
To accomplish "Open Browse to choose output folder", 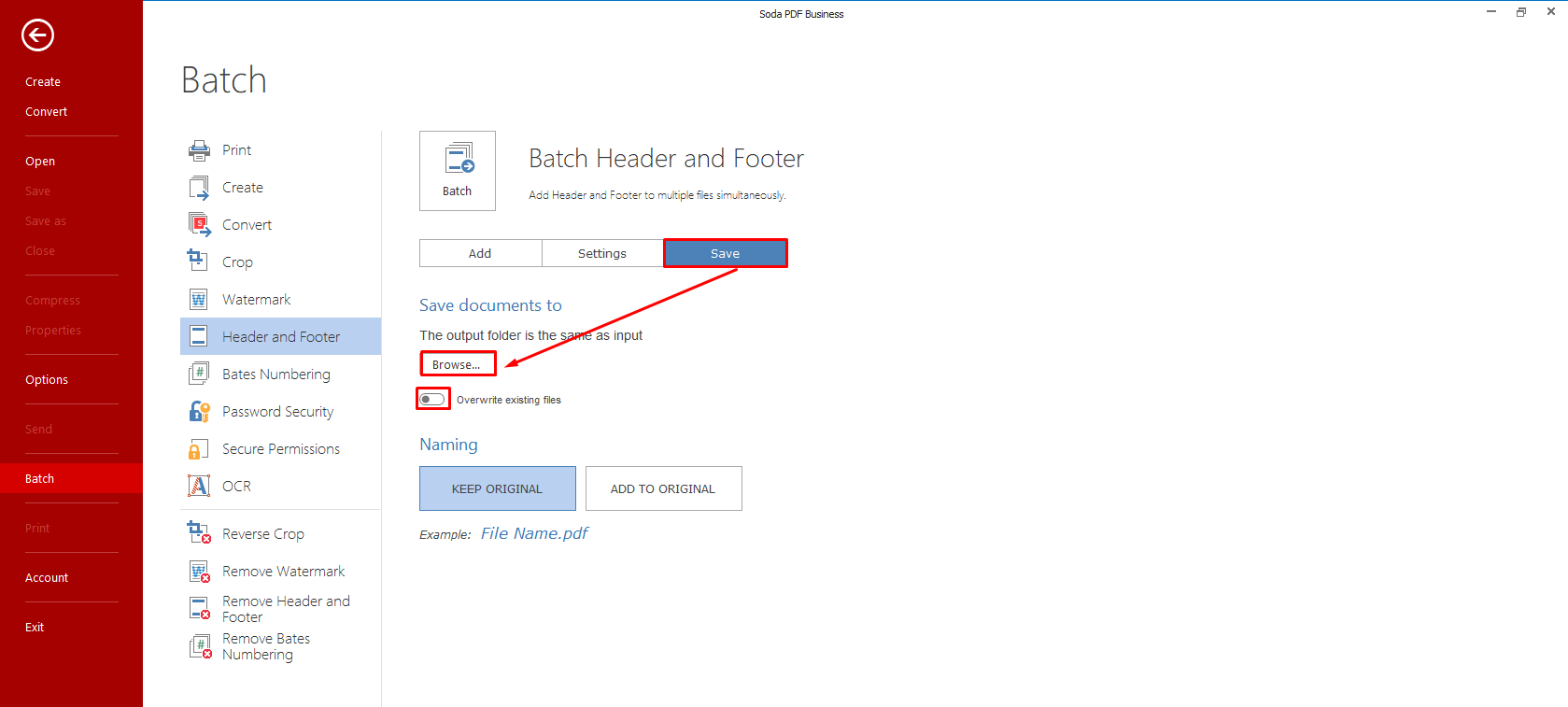I will (458, 364).
